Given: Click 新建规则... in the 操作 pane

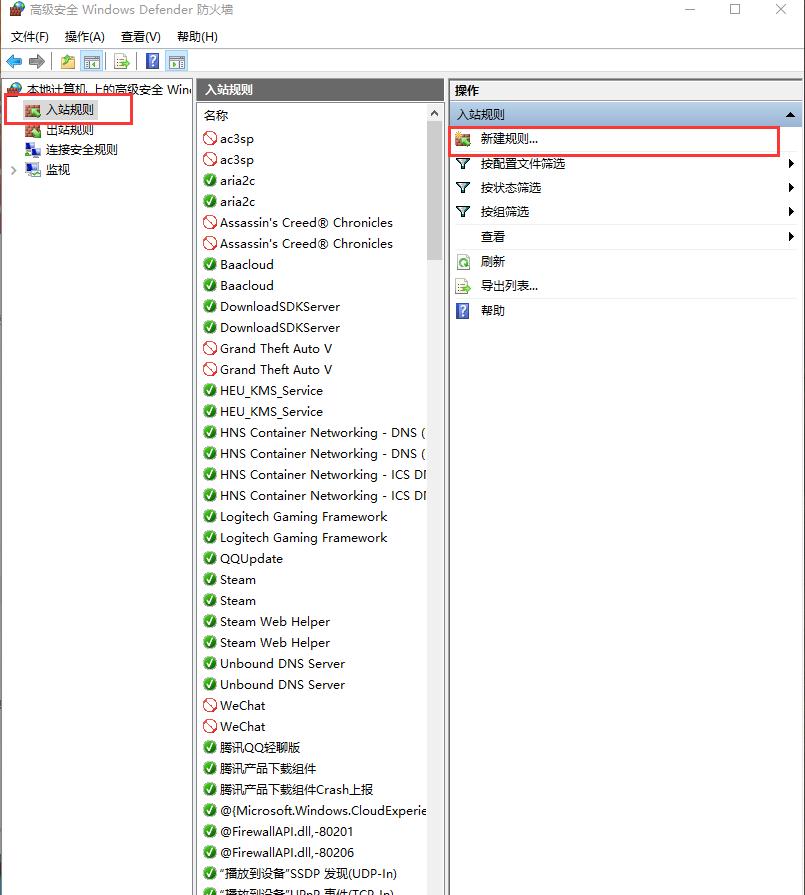Looking at the screenshot, I should point(509,139).
